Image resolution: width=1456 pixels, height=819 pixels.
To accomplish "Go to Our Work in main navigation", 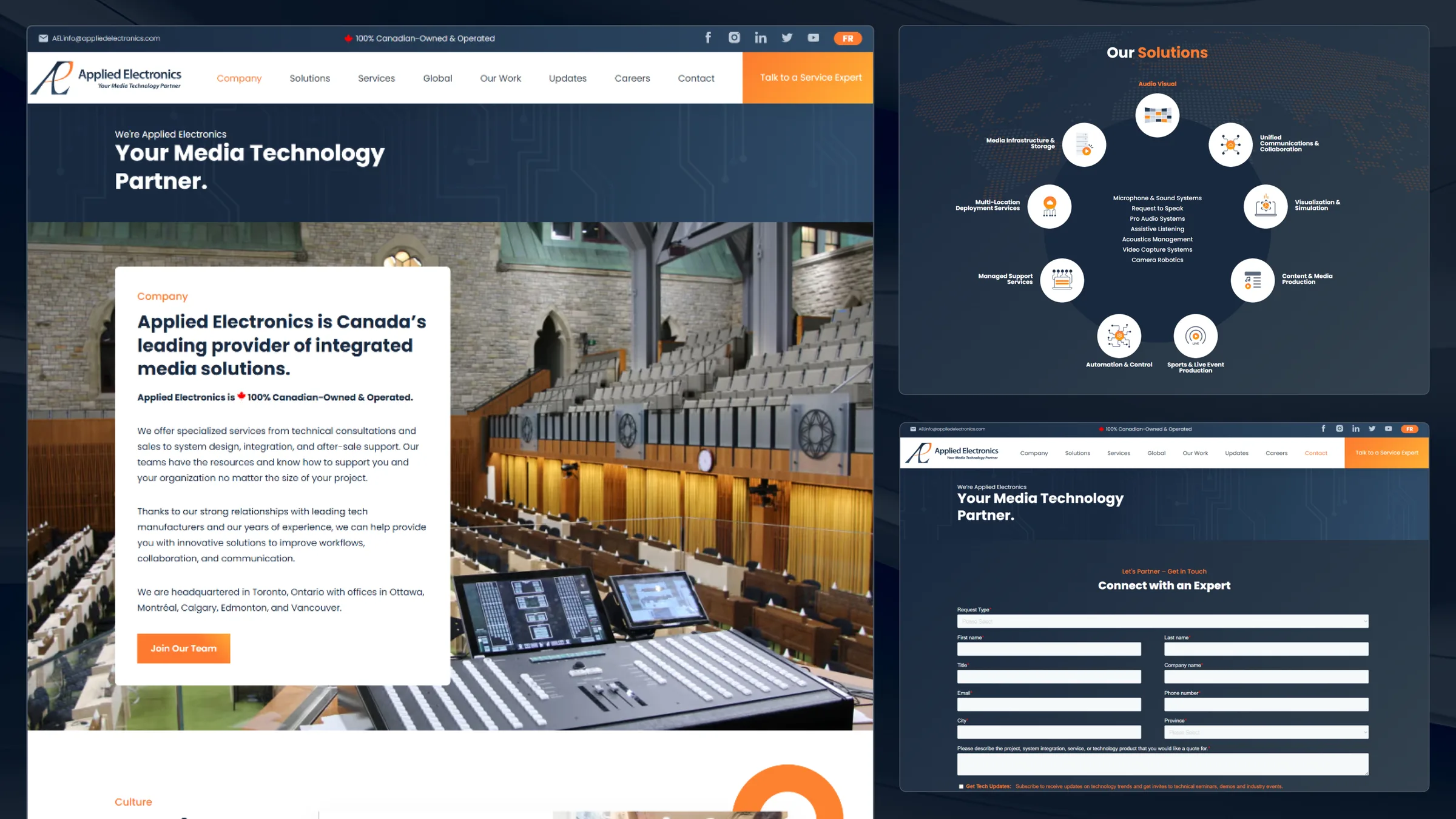I will click(x=500, y=78).
